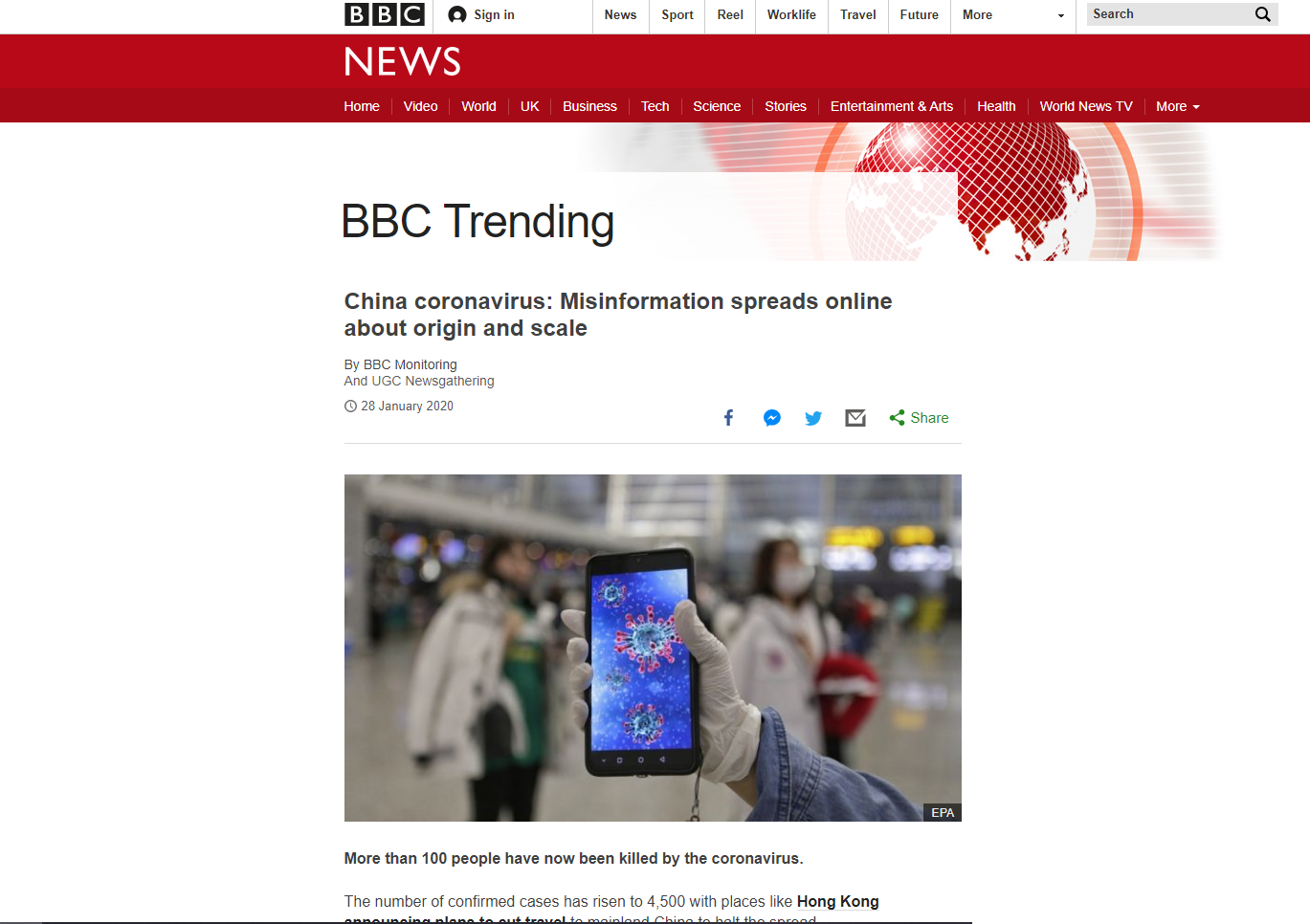
Task: Click inside the Search input field
Action: pyautogui.click(x=1169, y=14)
